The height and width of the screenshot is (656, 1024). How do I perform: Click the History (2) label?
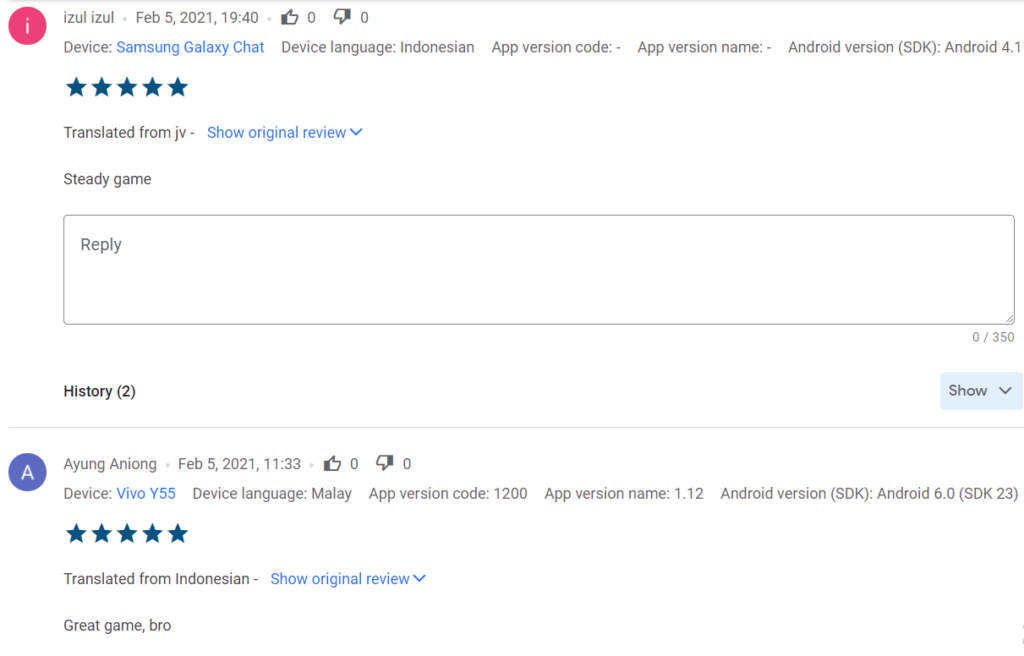tap(99, 391)
